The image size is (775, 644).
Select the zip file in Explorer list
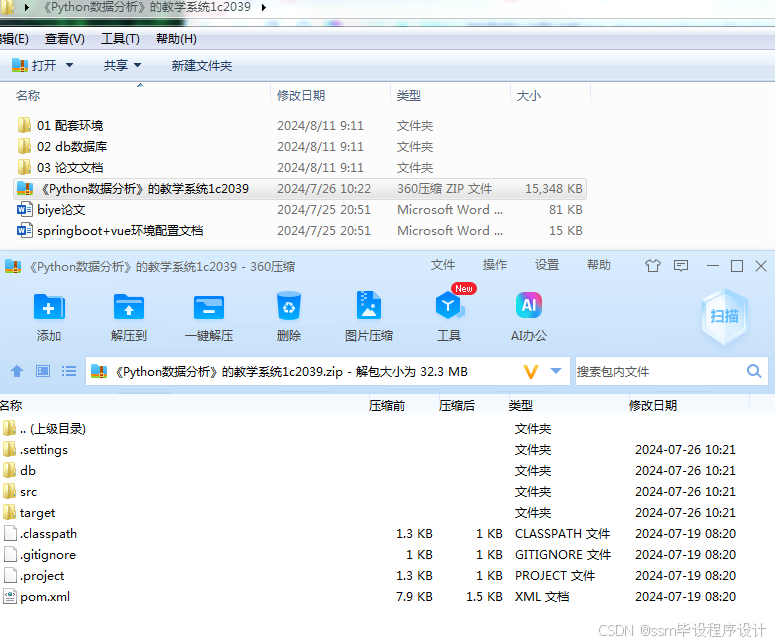click(x=300, y=189)
